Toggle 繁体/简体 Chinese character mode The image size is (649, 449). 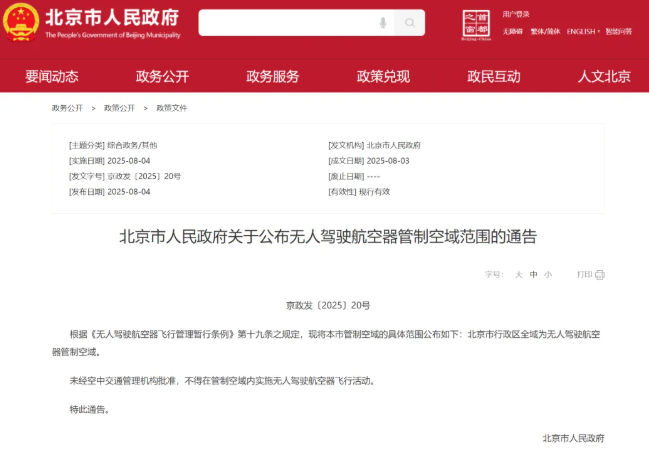coord(544,32)
